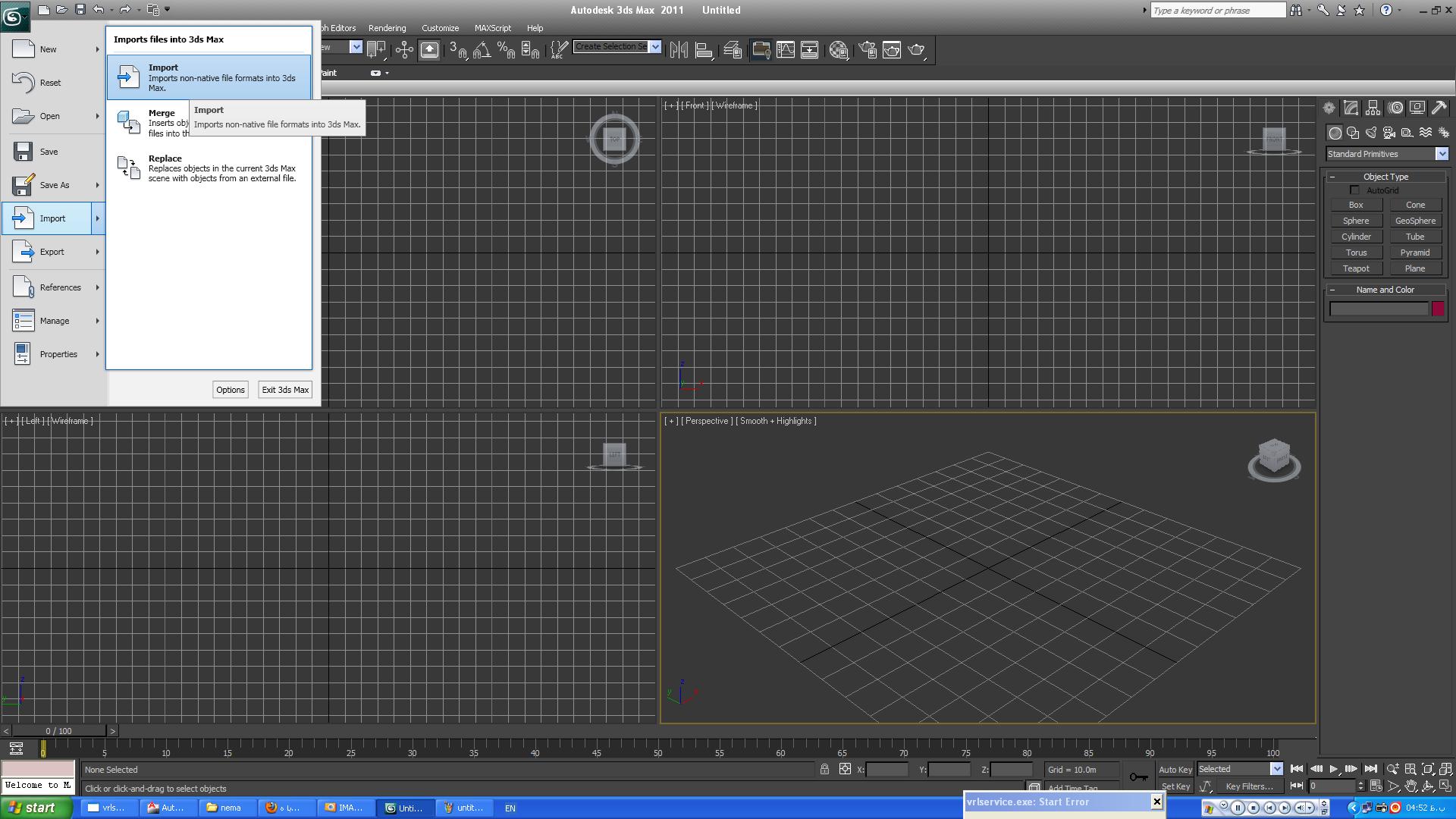Screen dimensions: 1456x819
Task: Open the Modify command panel tab
Action: tap(1351, 108)
